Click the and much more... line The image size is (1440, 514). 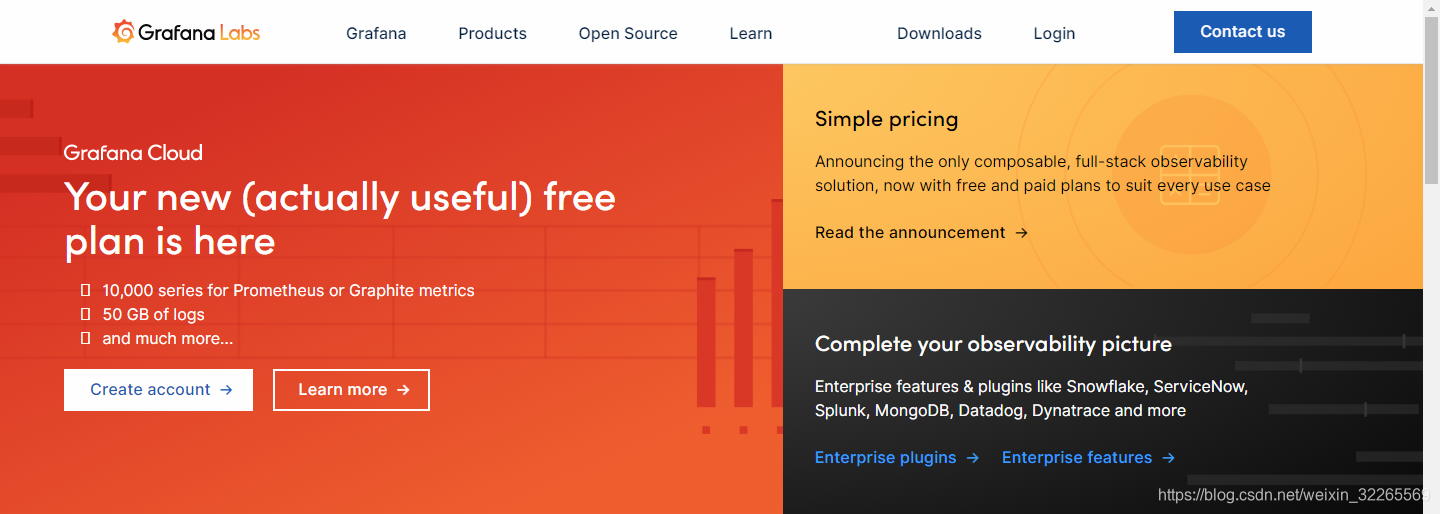click(167, 339)
